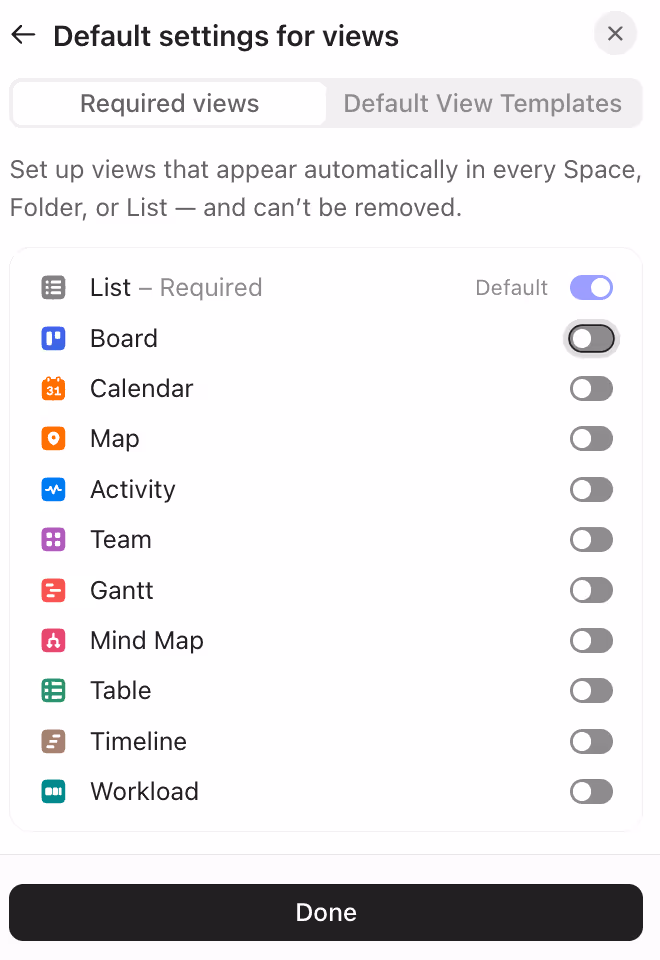Viewport: 660px width, 960px height.
Task: Click the Mind Map view icon
Action: 53,640
